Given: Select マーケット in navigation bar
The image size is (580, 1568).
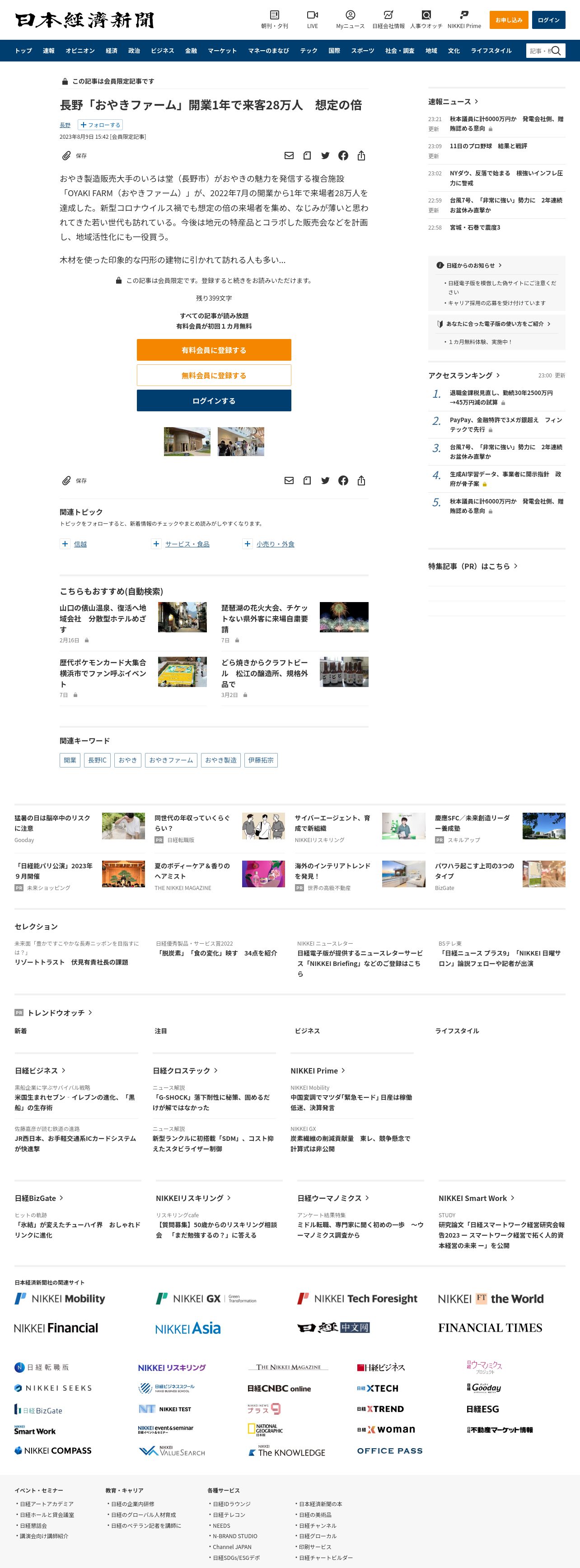Looking at the screenshot, I should point(222,51).
